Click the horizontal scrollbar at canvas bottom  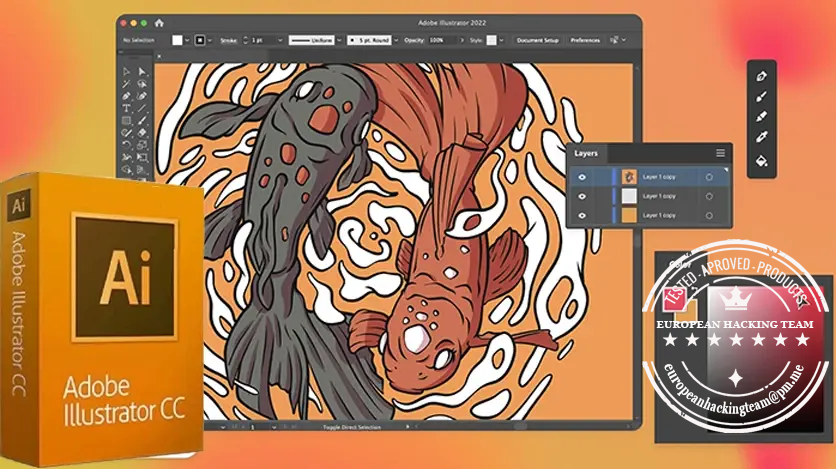click(520, 427)
